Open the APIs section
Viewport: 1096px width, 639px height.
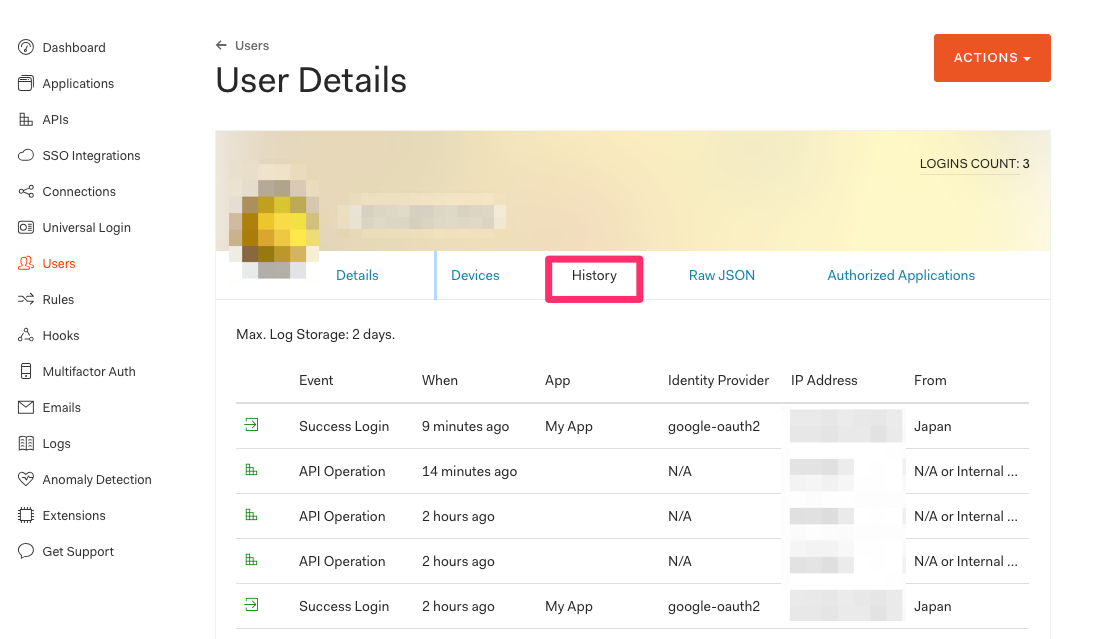pos(57,119)
